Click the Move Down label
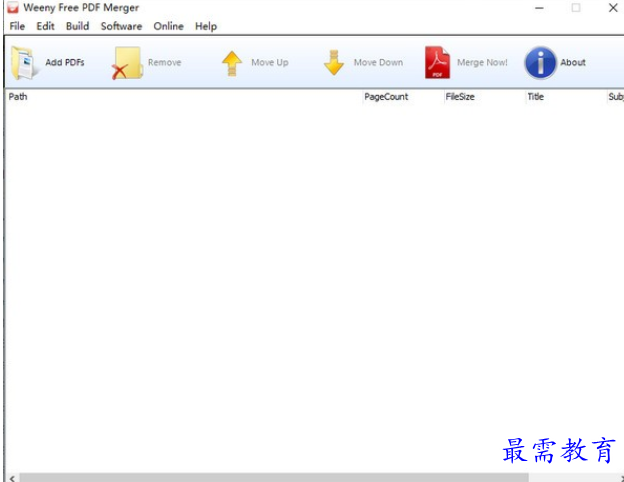The image size is (624, 482). (x=378, y=62)
